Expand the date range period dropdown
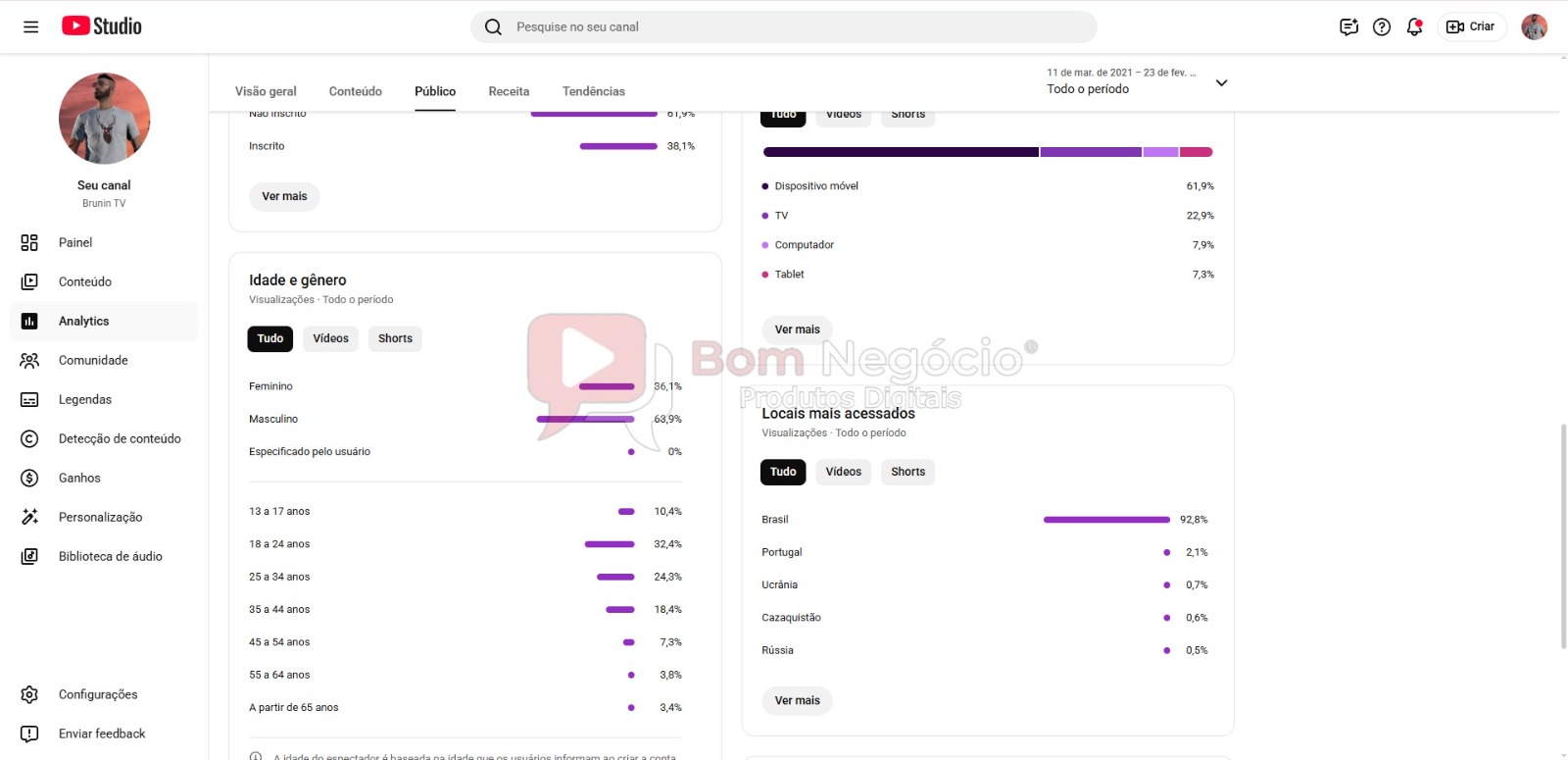Viewport: 1568px width, 760px height. pos(1221,82)
